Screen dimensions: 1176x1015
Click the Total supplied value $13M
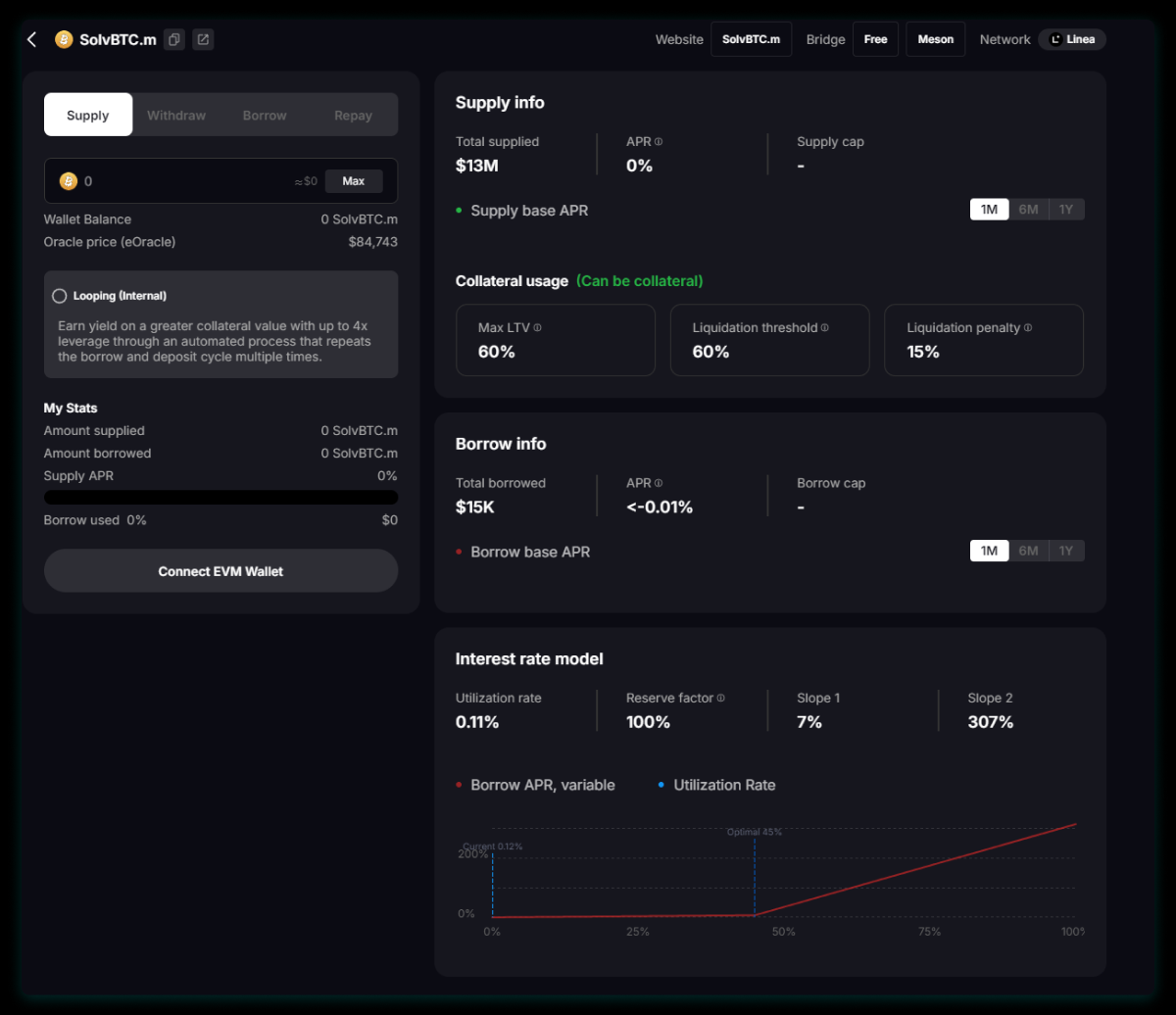pyautogui.click(x=477, y=166)
